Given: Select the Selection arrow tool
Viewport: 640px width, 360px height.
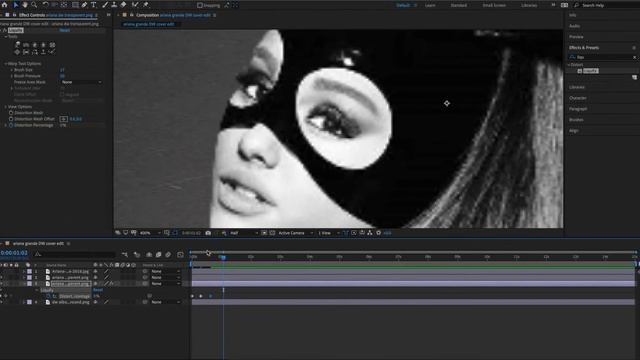Looking at the screenshot, I should (x=16, y=5).
